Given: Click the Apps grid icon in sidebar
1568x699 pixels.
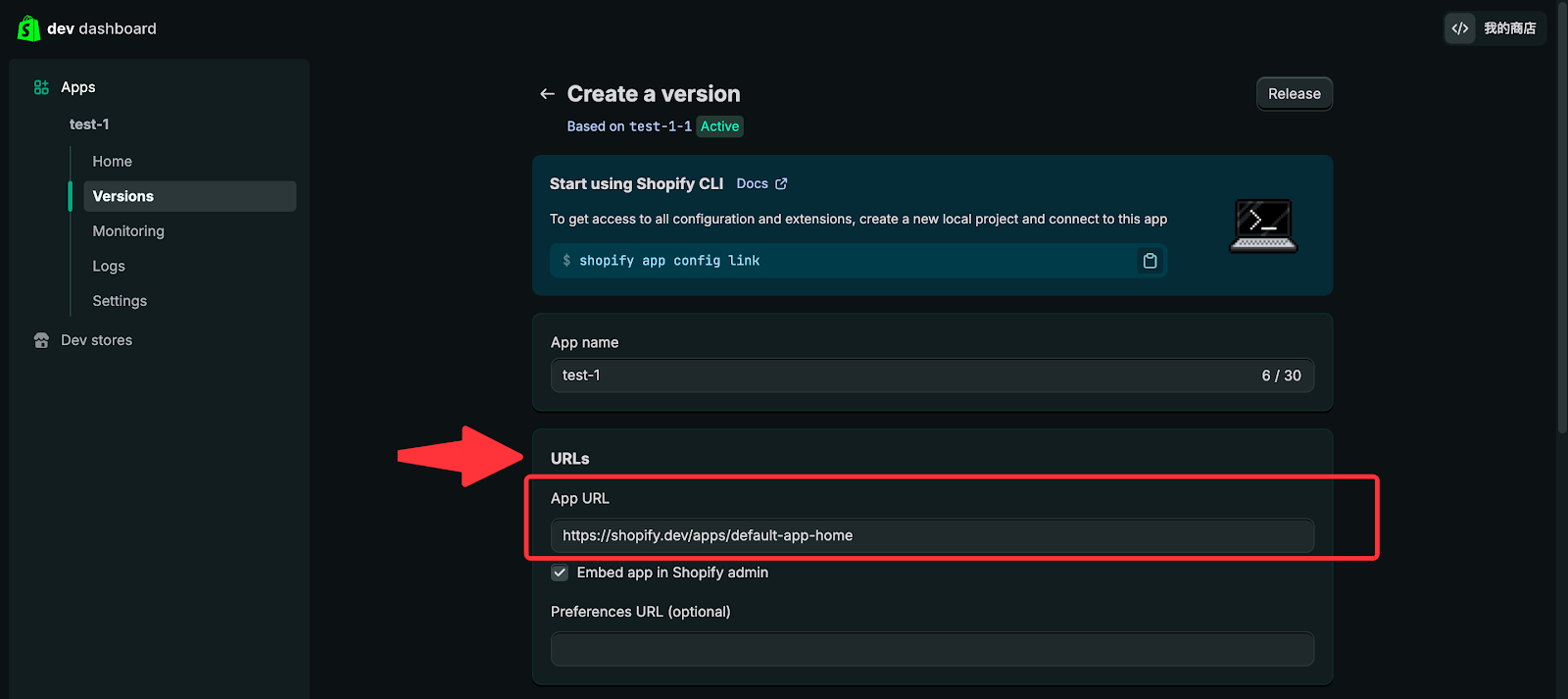Looking at the screenshot, I should tap(41, 87).
